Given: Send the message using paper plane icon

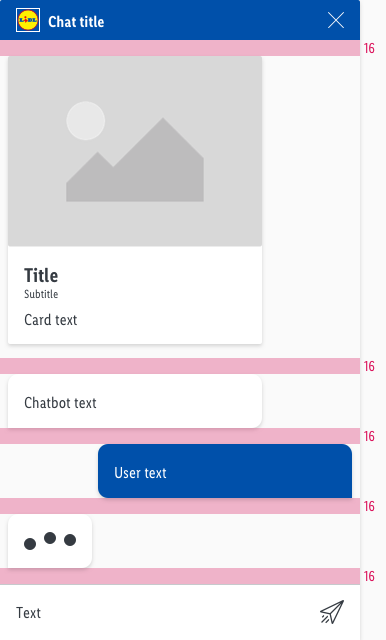Looking at the screenshot, I should [332, 612].
